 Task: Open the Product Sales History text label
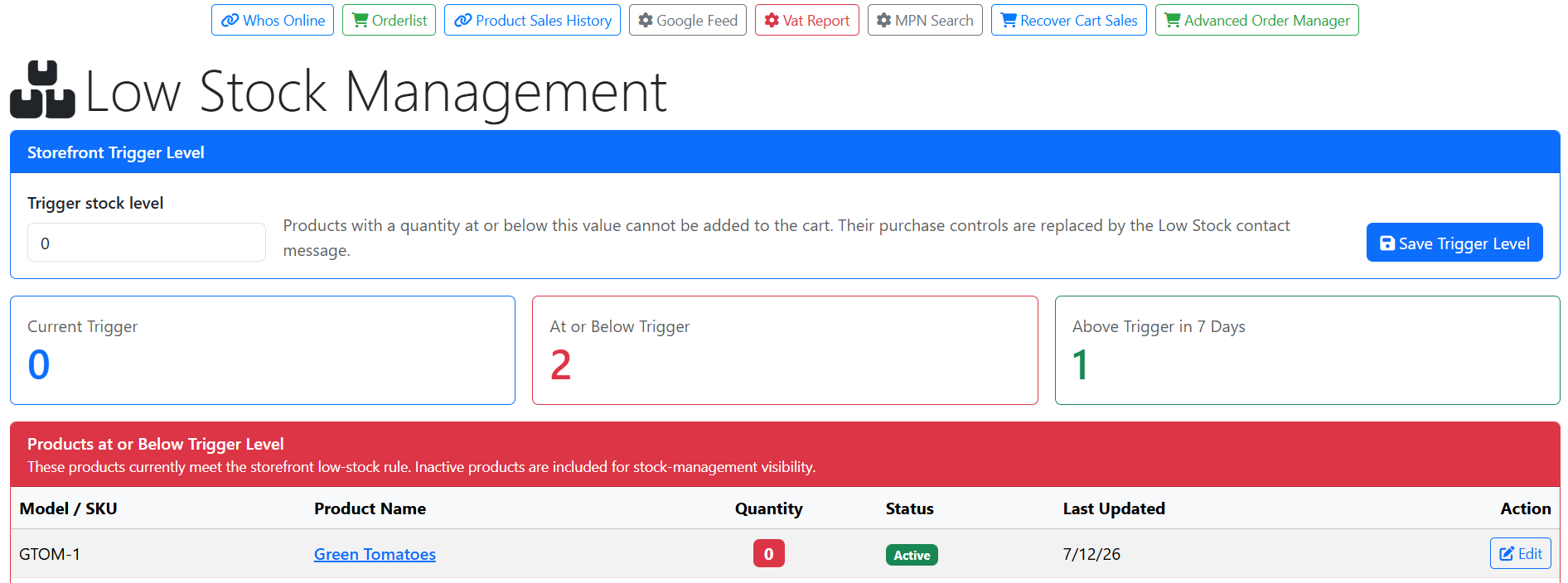click(x=544, y=21)
